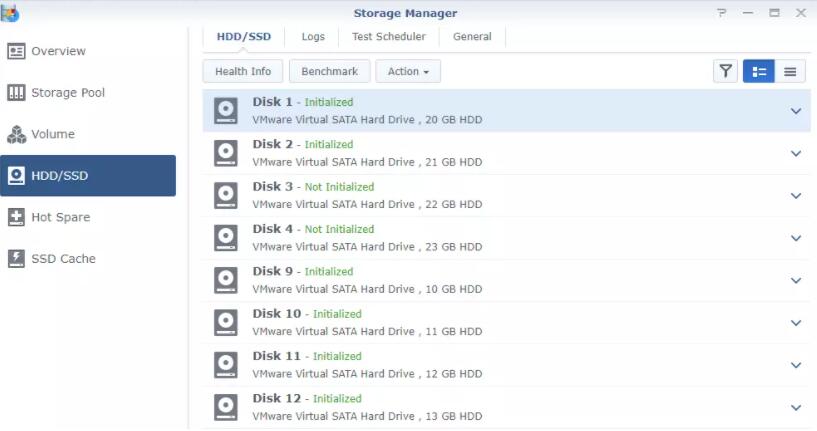
Task: Open the Action dropdown menu
Action: (408, 71)
